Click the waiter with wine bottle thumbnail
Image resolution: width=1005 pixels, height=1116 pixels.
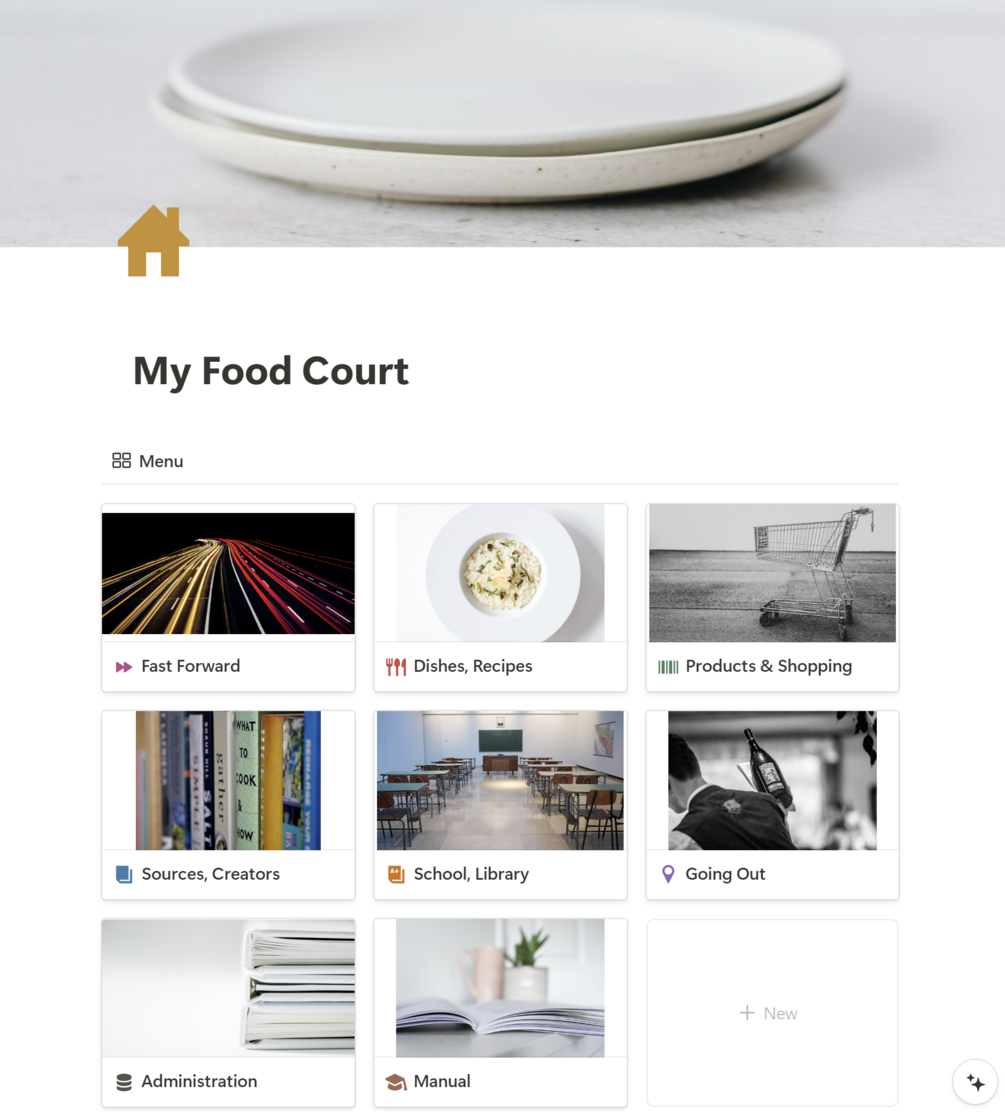click(x=772, y=780)
